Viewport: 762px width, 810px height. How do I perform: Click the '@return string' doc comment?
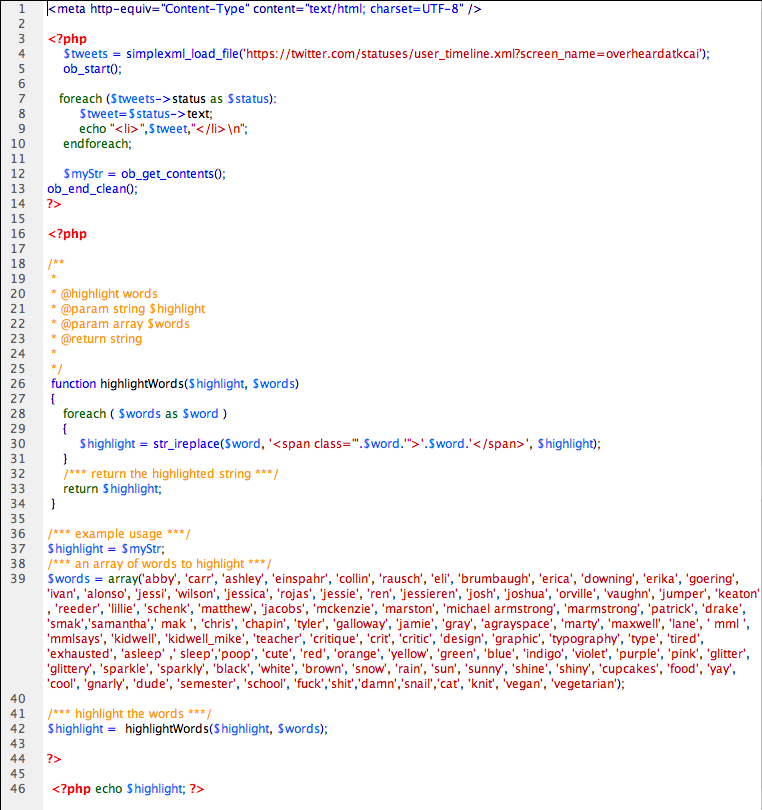click(101, 339)
